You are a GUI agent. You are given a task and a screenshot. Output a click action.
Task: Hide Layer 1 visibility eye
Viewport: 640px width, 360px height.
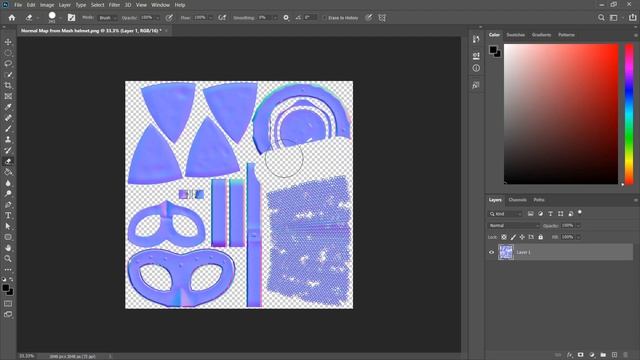491,252
